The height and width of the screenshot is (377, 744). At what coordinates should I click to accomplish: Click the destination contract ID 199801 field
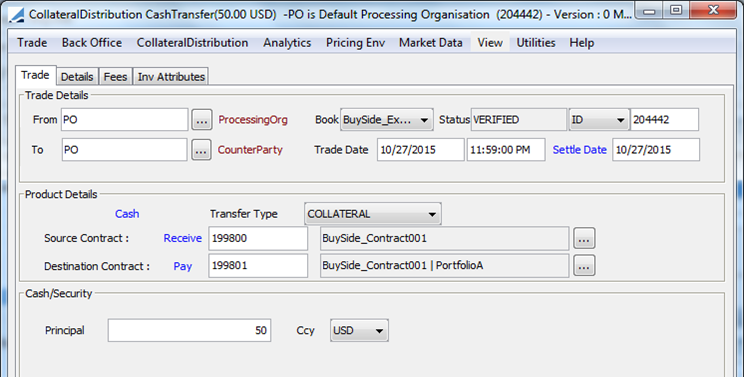pyautogui.click(x=258, y=266)
